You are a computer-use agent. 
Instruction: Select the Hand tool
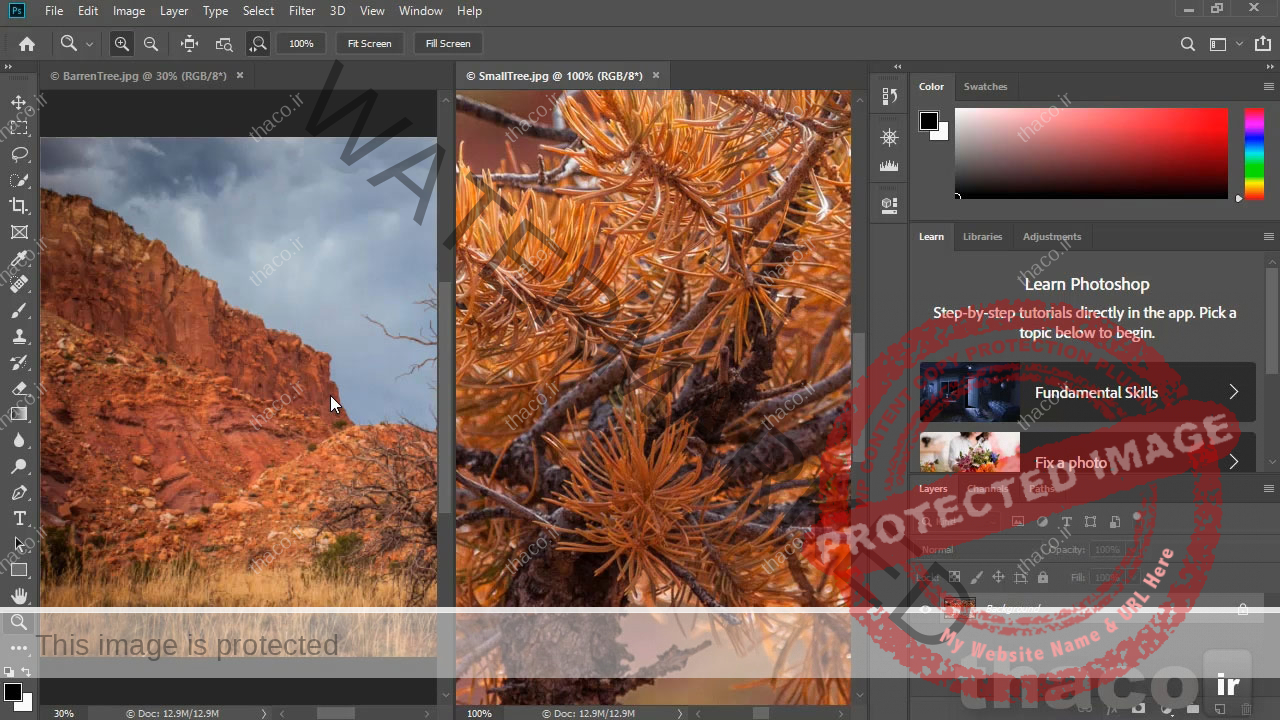coord(19,596)
